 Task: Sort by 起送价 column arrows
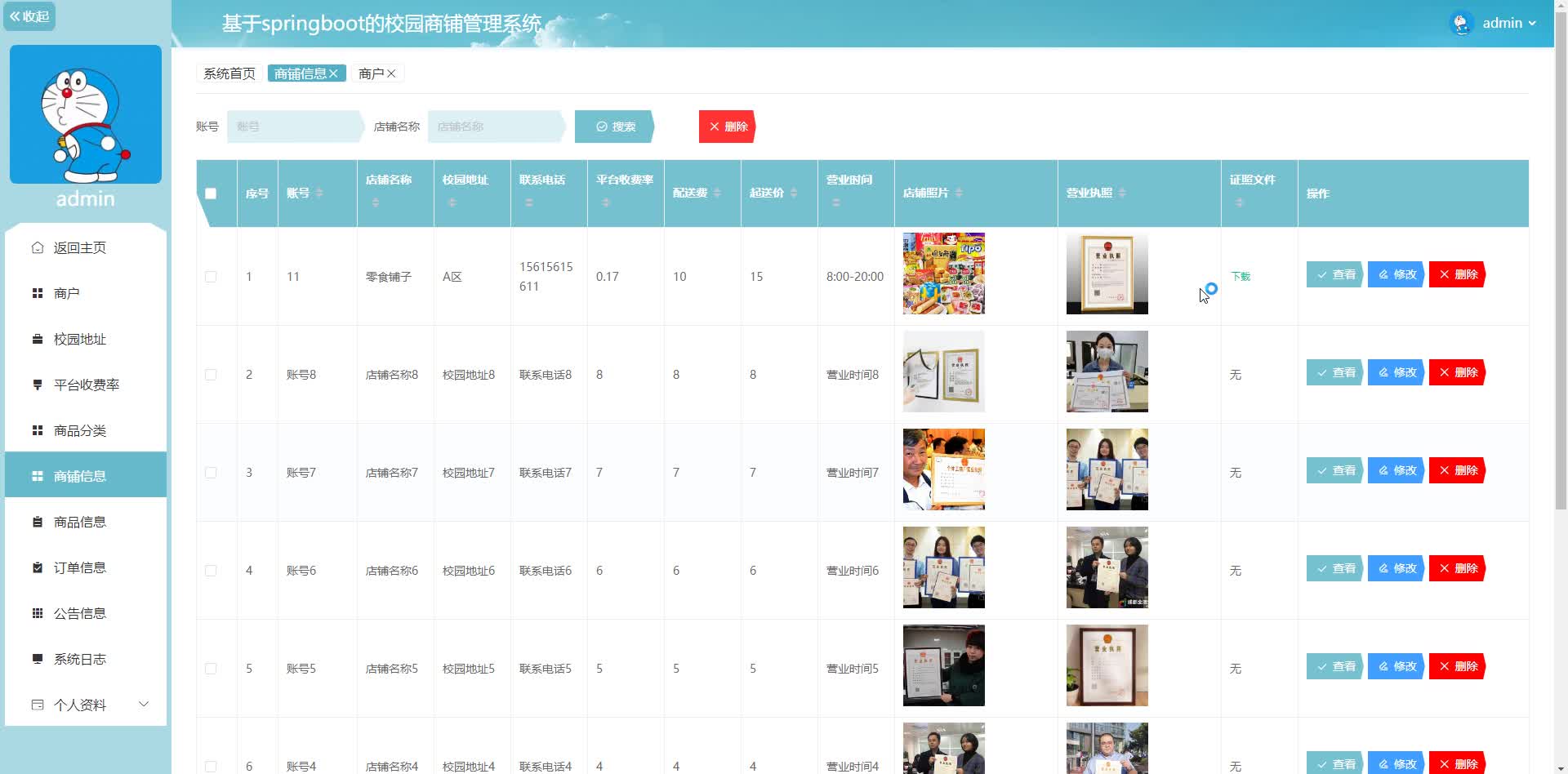[794, 193]
